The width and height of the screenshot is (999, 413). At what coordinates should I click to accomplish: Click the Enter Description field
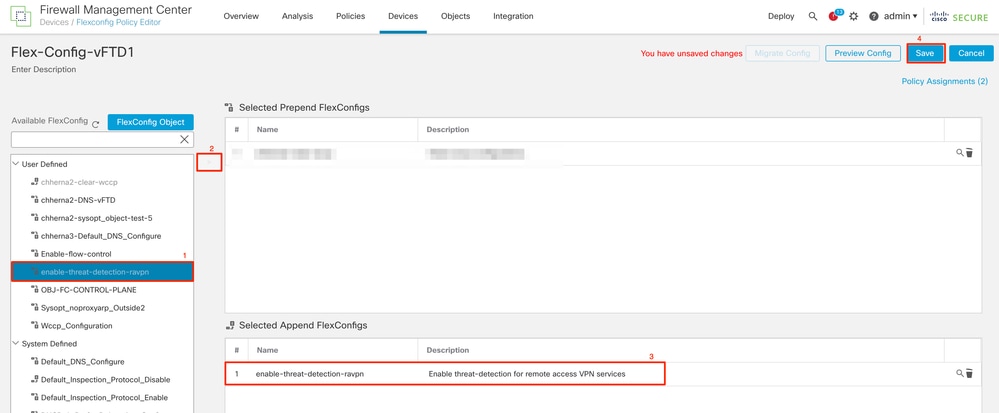pyautogui.click(x=43, y=69)
